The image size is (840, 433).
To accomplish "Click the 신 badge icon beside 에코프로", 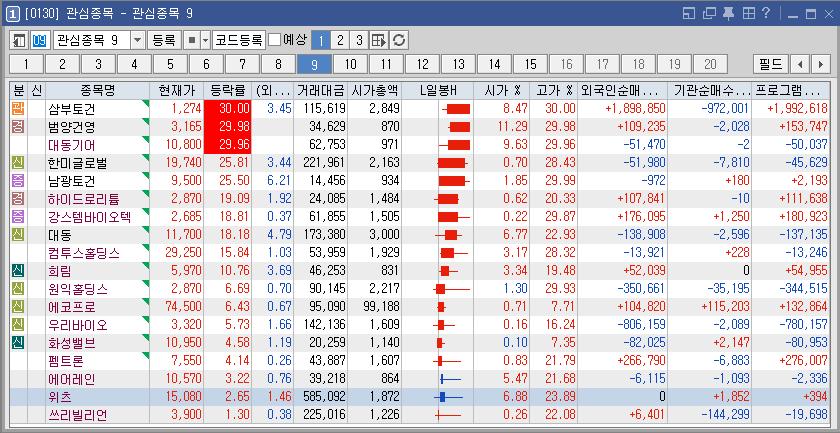I will (x=18, y=307).
